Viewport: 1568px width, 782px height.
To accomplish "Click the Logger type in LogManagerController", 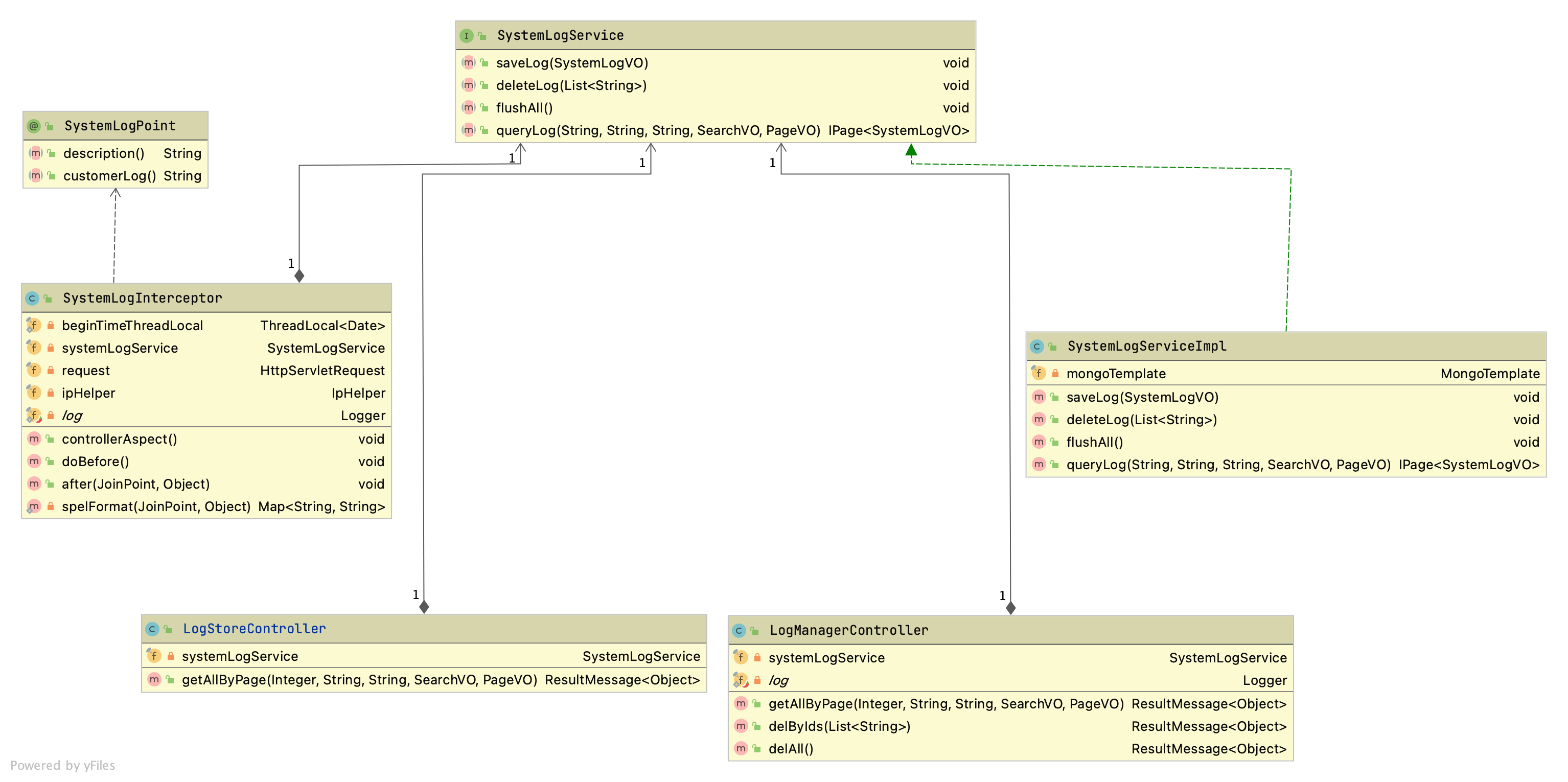I will (x=1264, y=680).
